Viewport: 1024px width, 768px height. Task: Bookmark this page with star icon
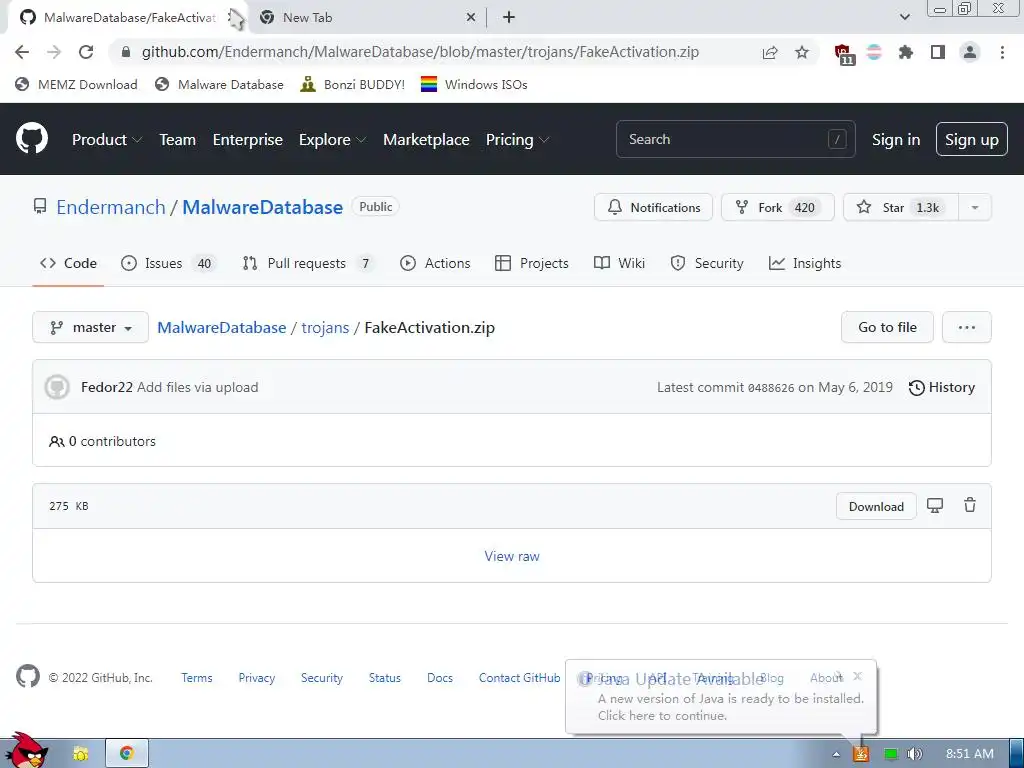(x=802, y=52)
